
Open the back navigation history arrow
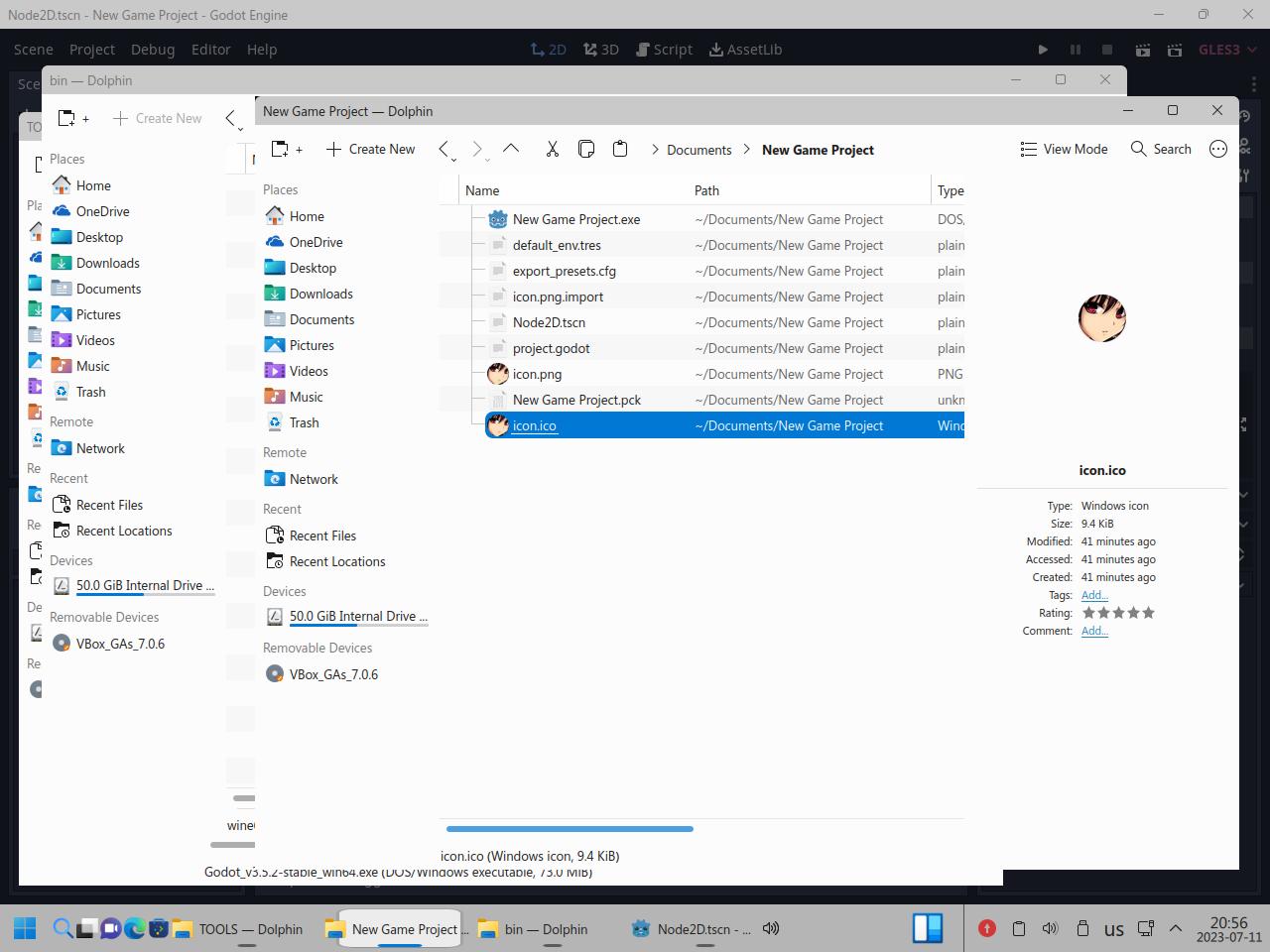445,150
